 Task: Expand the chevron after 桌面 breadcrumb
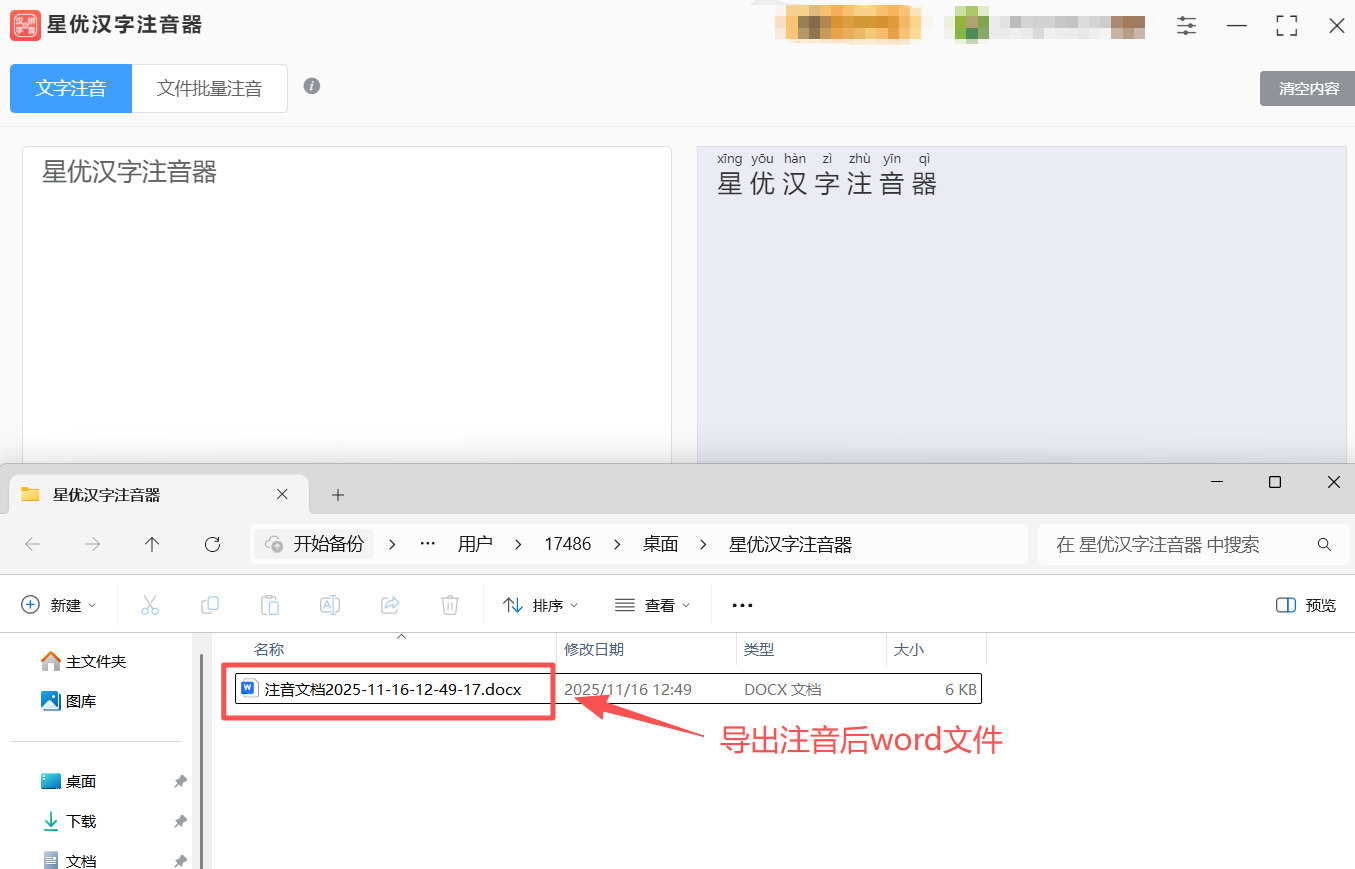[x=704, y=544]
